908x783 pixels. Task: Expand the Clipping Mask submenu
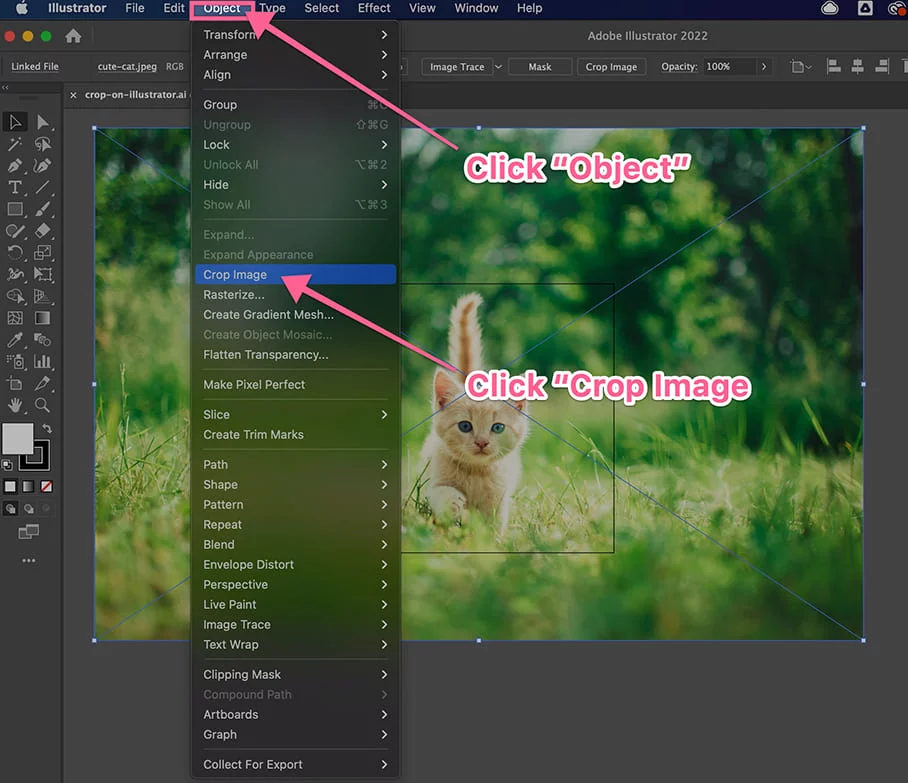295,675
